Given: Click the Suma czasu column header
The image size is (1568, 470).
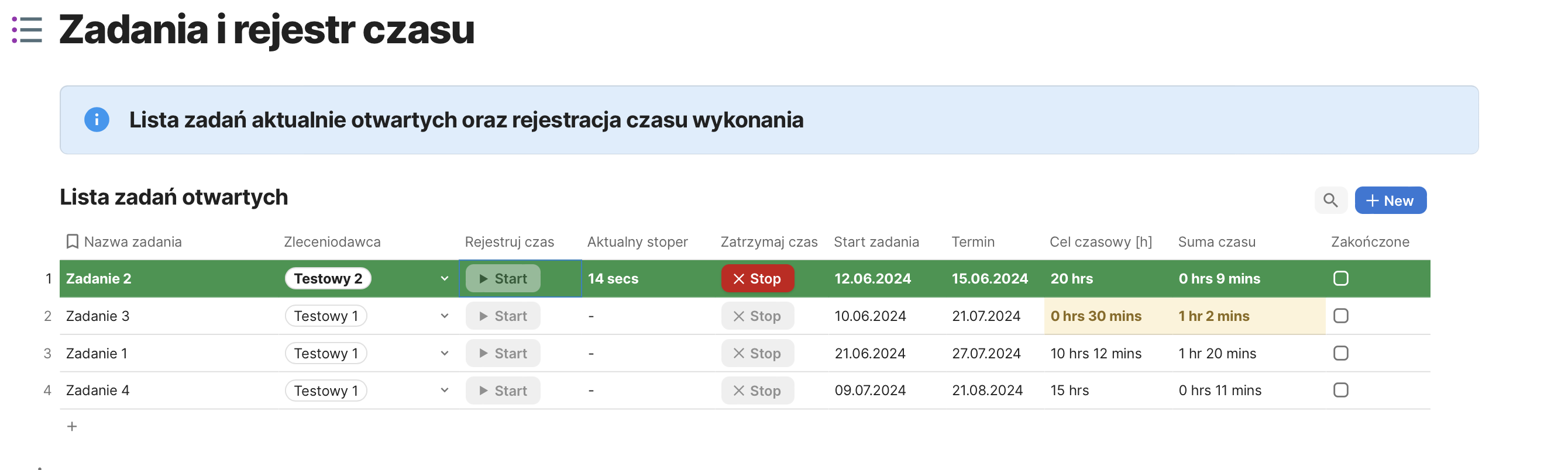Looking at the screenshot, I should 1216,242.
